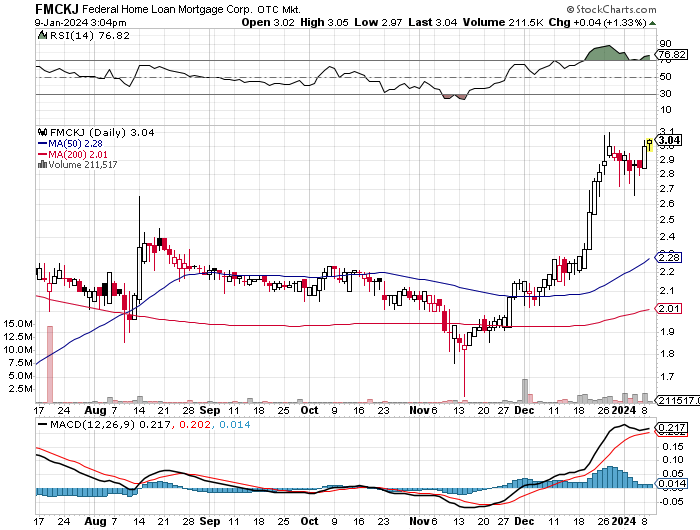Click the Open 3.02 value
700x530 pixels.
[x=268, y=22]
